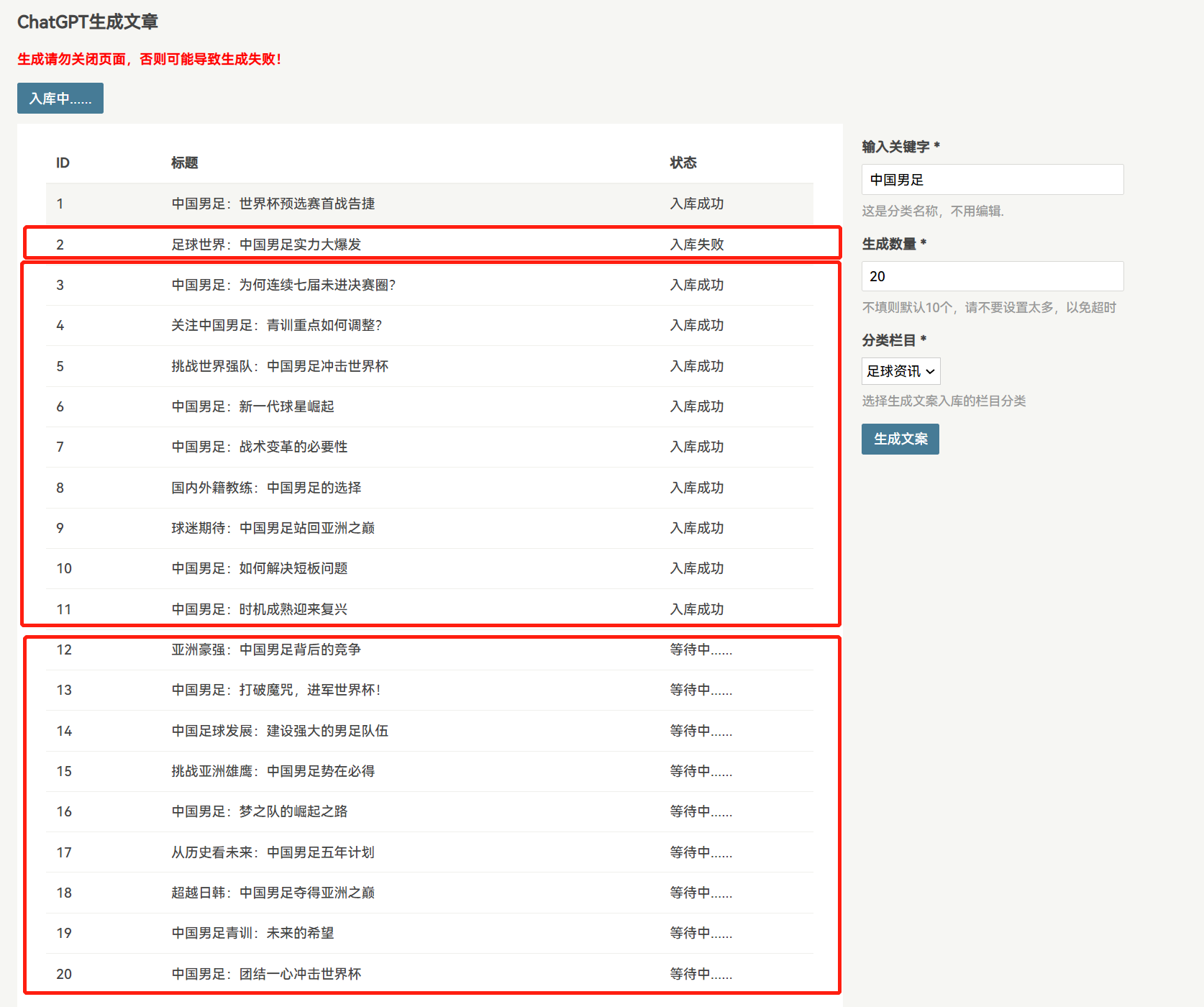Focus the 生成数量 input field
The height and width of the screenshot is (1007, 1204).
point(992,276)
